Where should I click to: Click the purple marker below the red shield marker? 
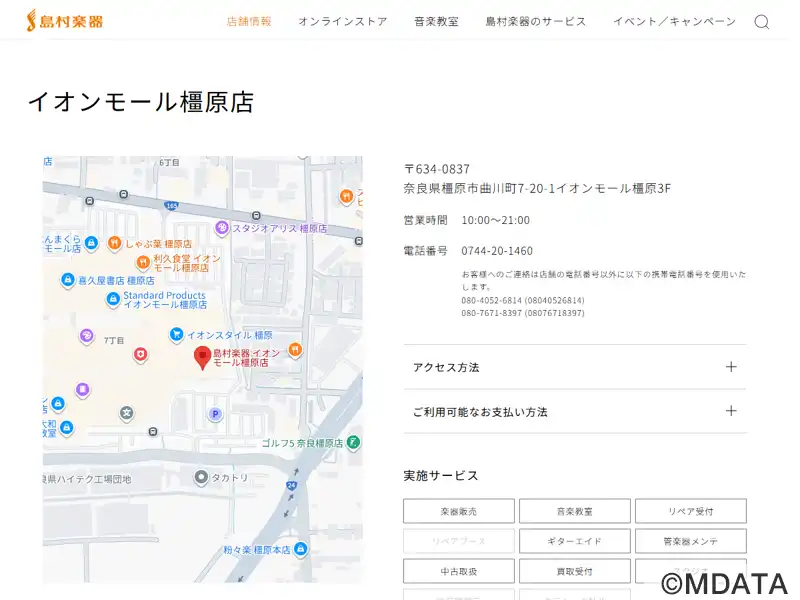point(83,390)
